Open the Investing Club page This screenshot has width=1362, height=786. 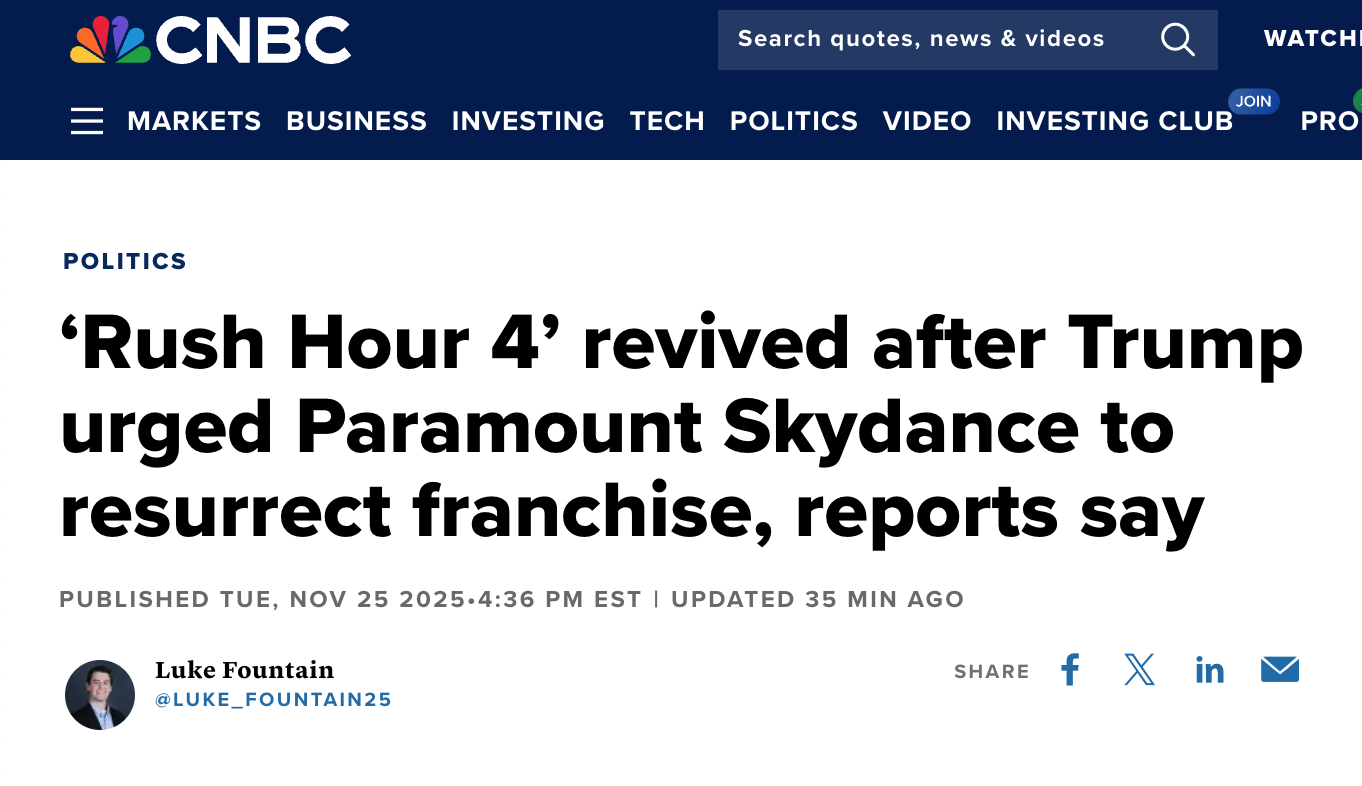(x=1114, y=122)
